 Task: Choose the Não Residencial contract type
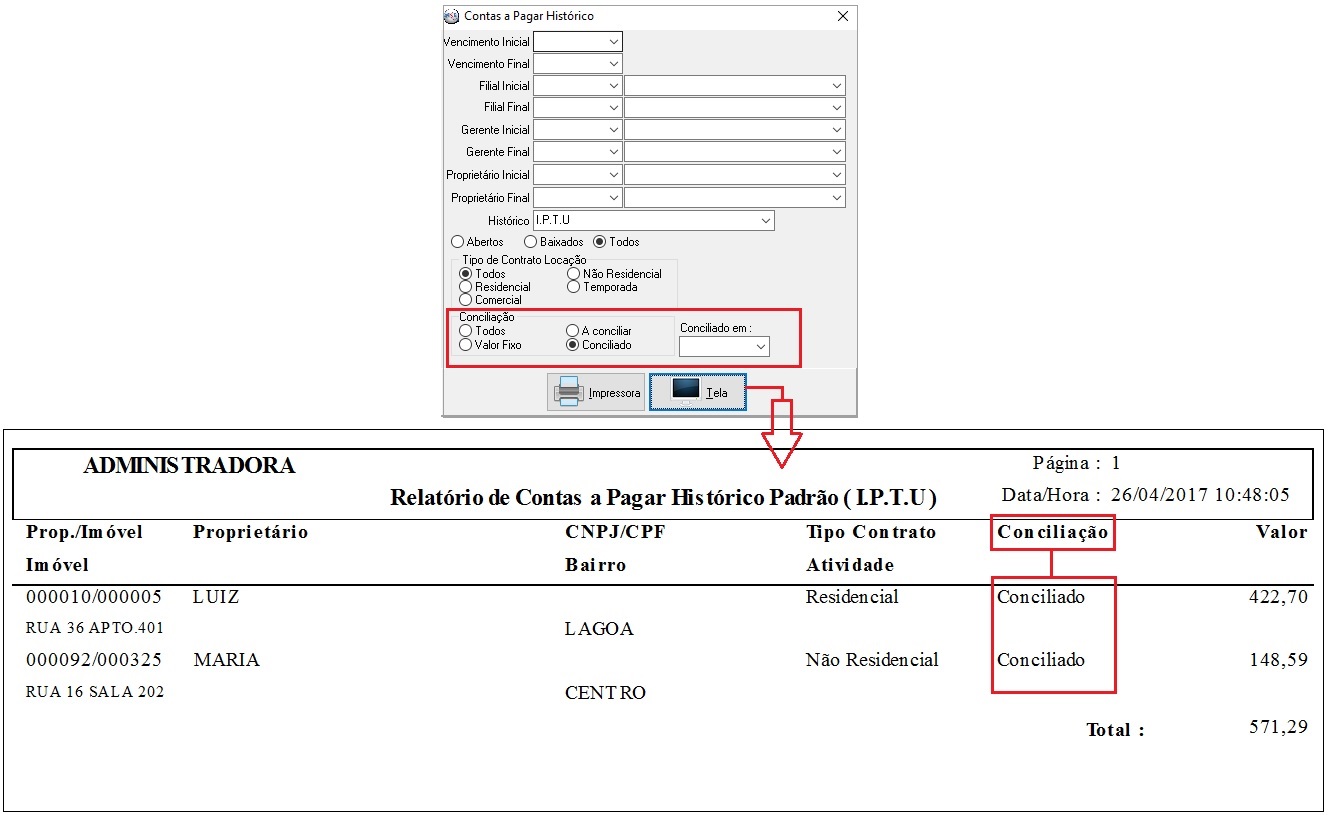pos(573,274)
